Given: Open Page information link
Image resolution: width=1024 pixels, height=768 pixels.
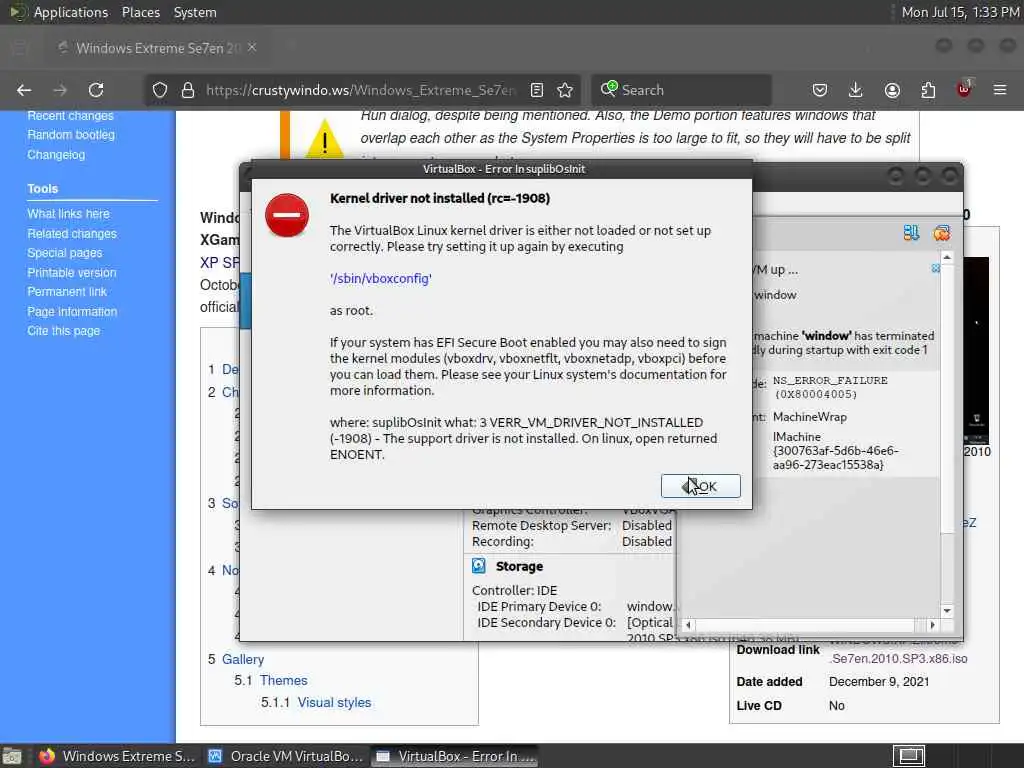Looking at the screenshot, I should coord(72,312).
